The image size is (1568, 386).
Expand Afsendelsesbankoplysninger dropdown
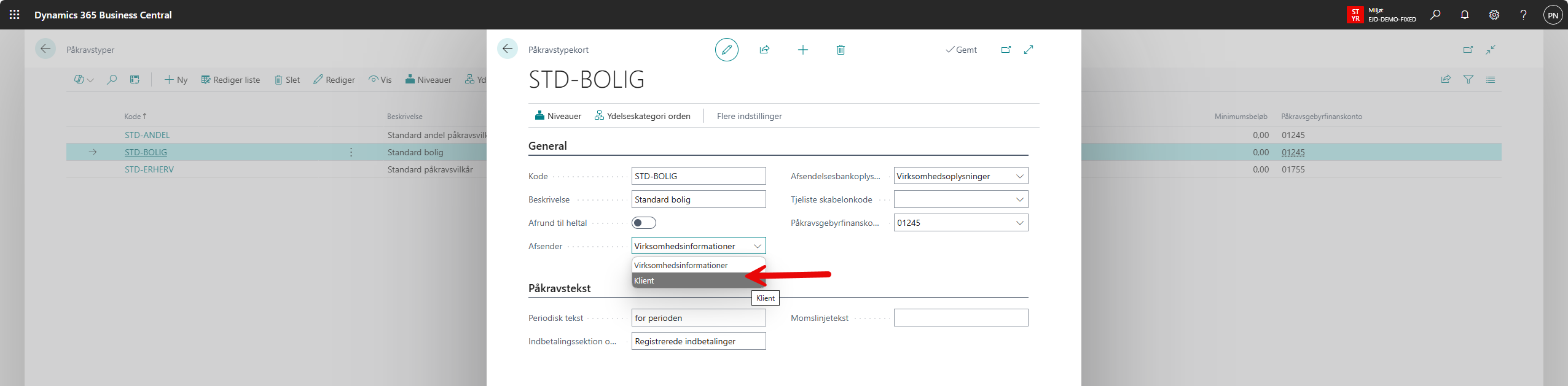click(961, 176)
